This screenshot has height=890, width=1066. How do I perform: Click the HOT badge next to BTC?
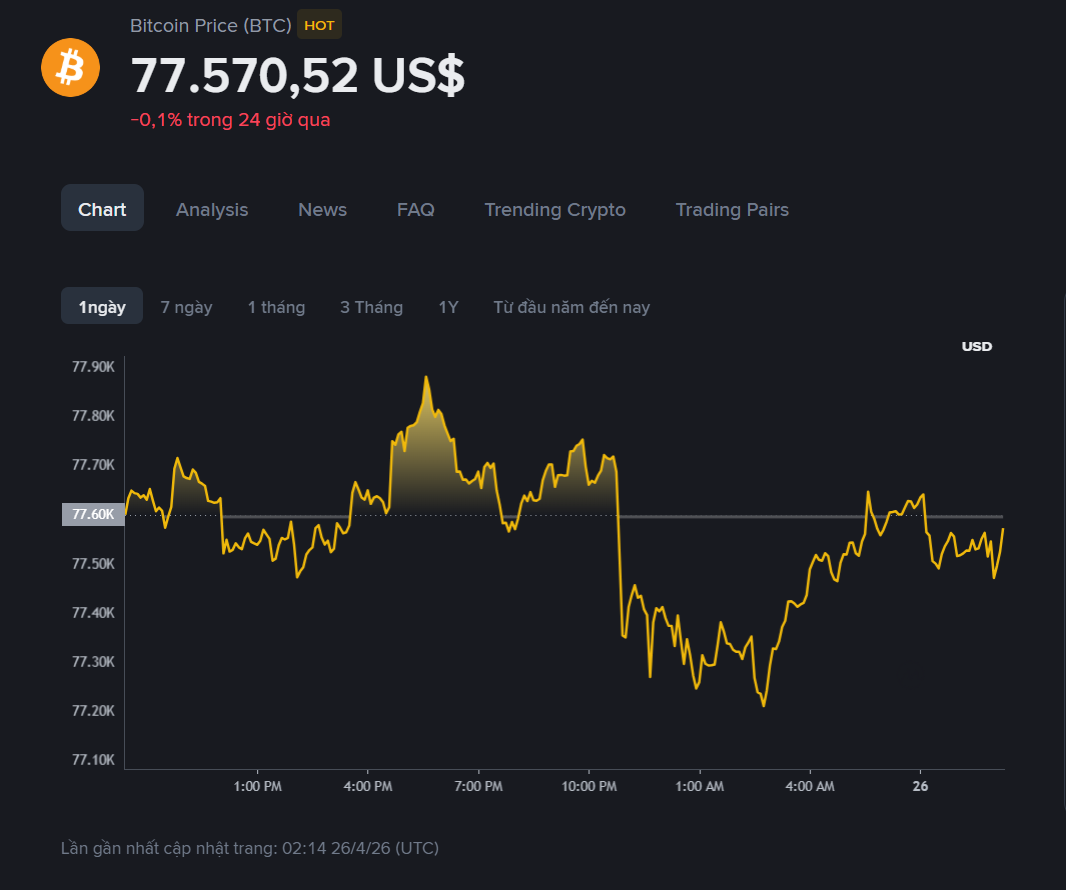tap(319, 25)
